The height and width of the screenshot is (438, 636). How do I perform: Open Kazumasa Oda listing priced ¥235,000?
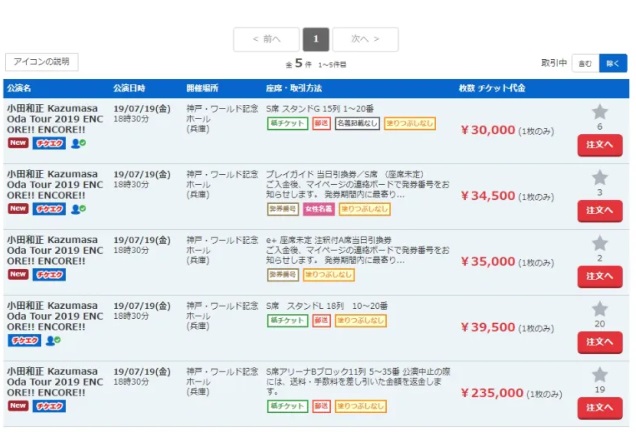coord(55,382)
